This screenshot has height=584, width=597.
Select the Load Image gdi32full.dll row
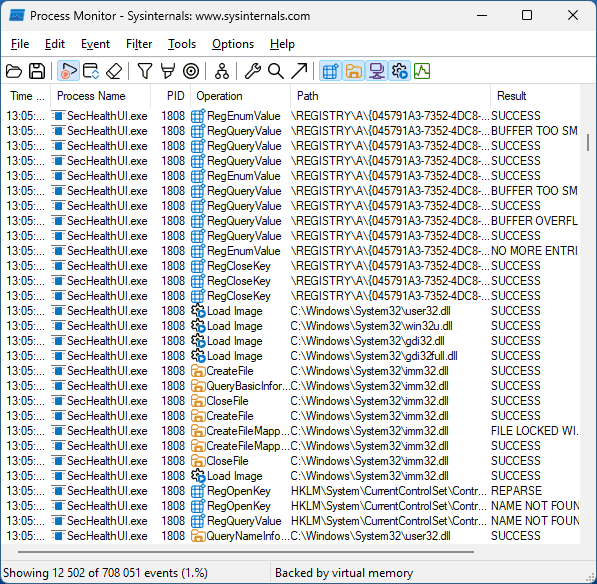click(291, 356)
